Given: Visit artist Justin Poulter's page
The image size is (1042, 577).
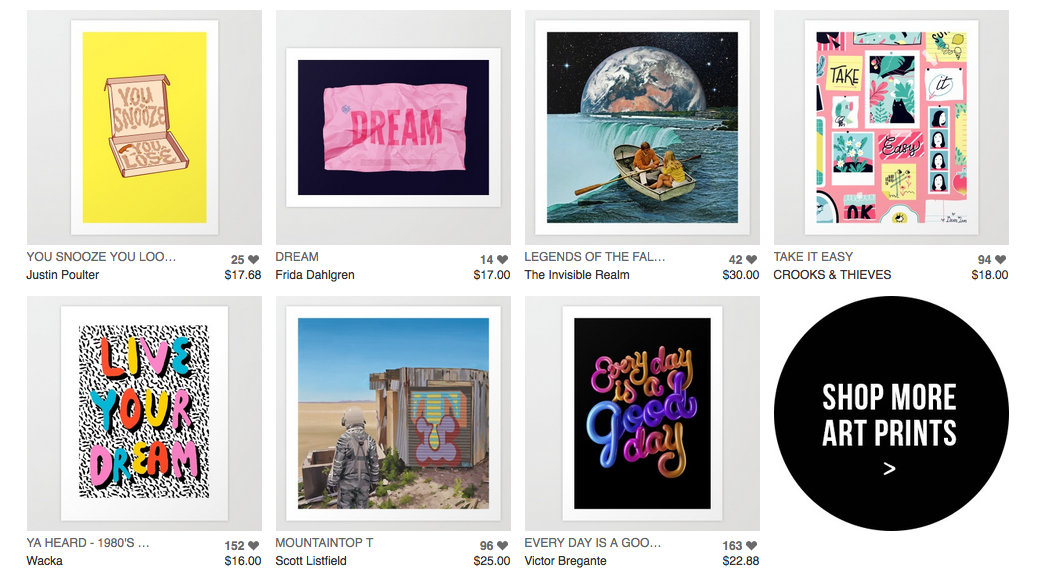Looking at the screenshot, I should (62, 275).
